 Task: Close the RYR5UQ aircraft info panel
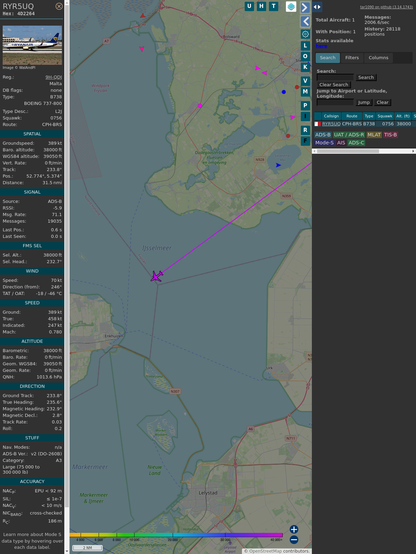[x=59, y=6]
